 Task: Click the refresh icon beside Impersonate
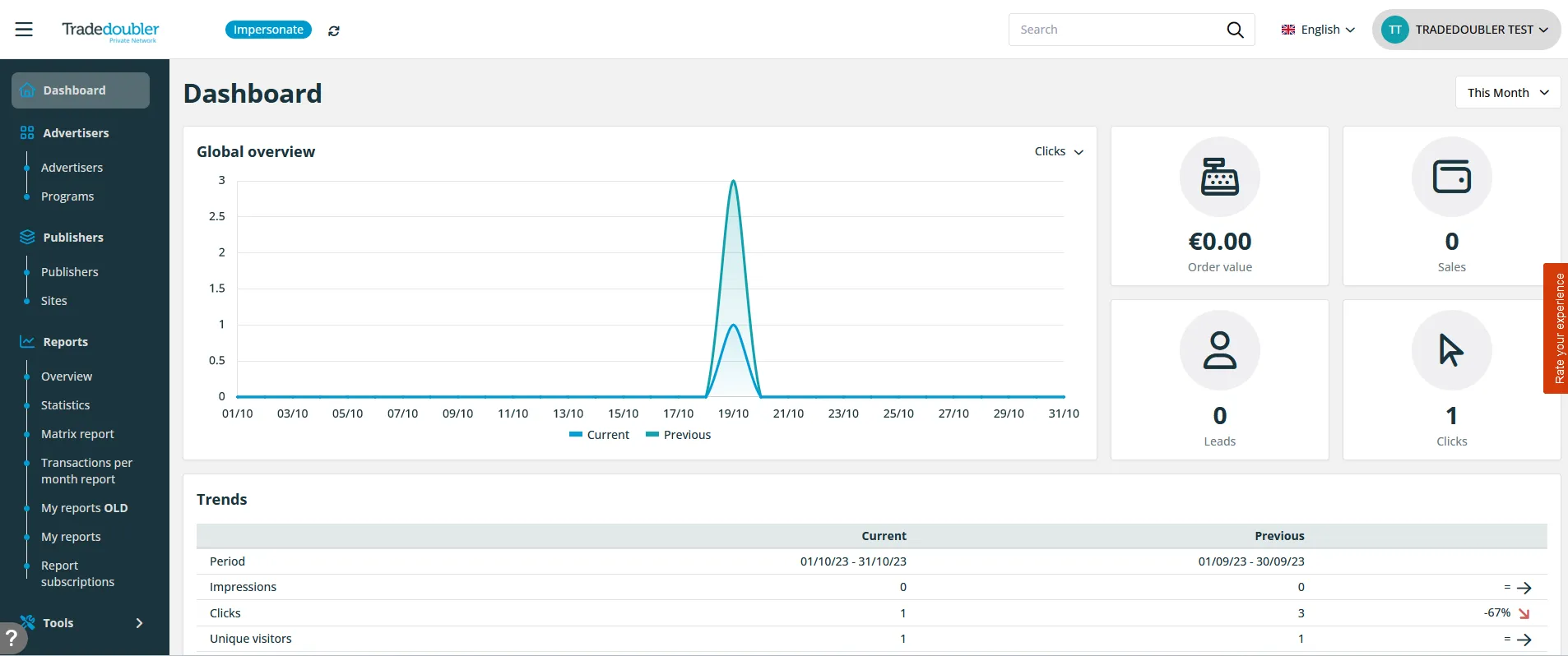pyautogui.click(x=333, y=31)
